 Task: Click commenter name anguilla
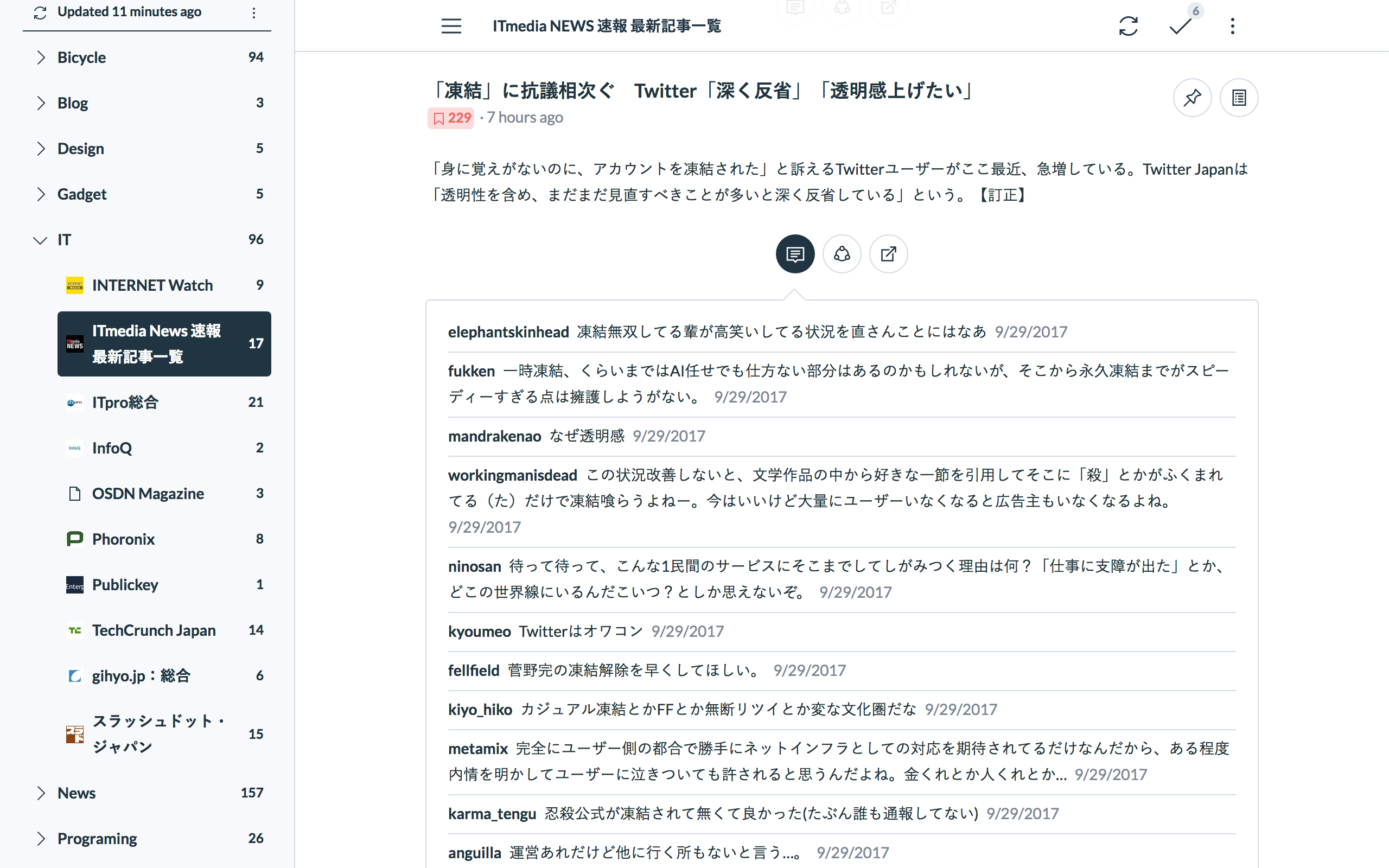coord(475,853)
